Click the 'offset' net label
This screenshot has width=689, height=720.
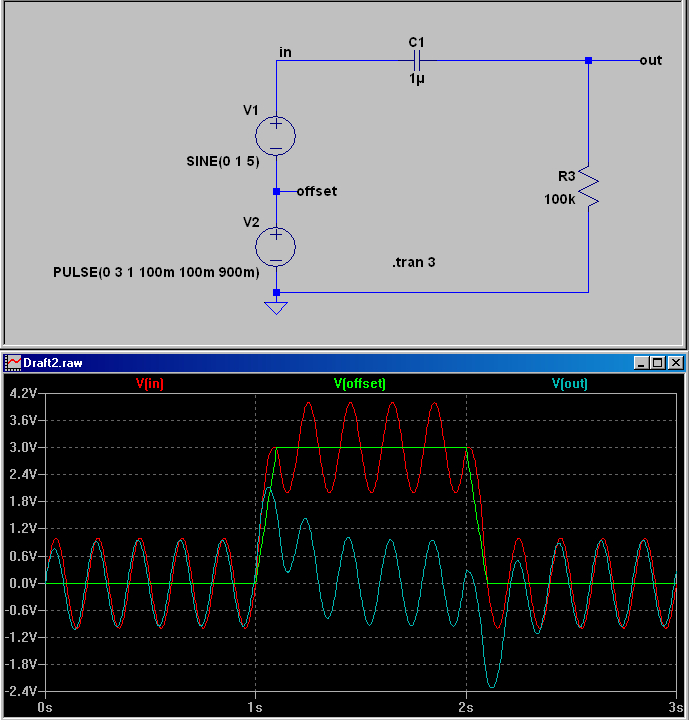pos(317,191)
